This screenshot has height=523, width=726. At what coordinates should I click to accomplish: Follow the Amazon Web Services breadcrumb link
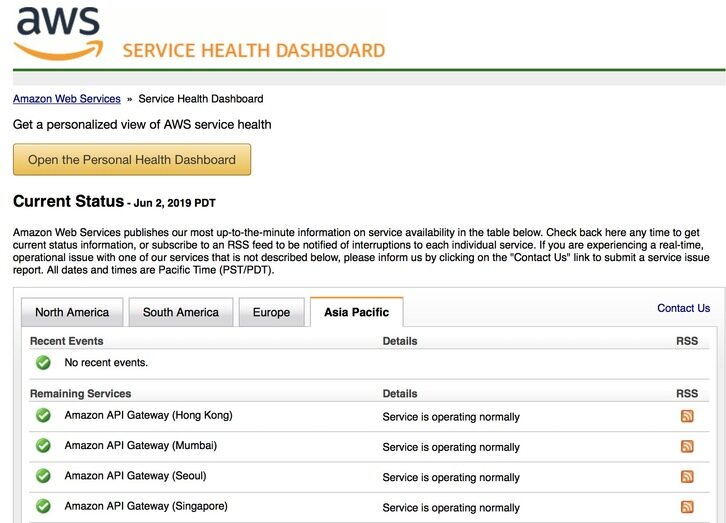67,99
